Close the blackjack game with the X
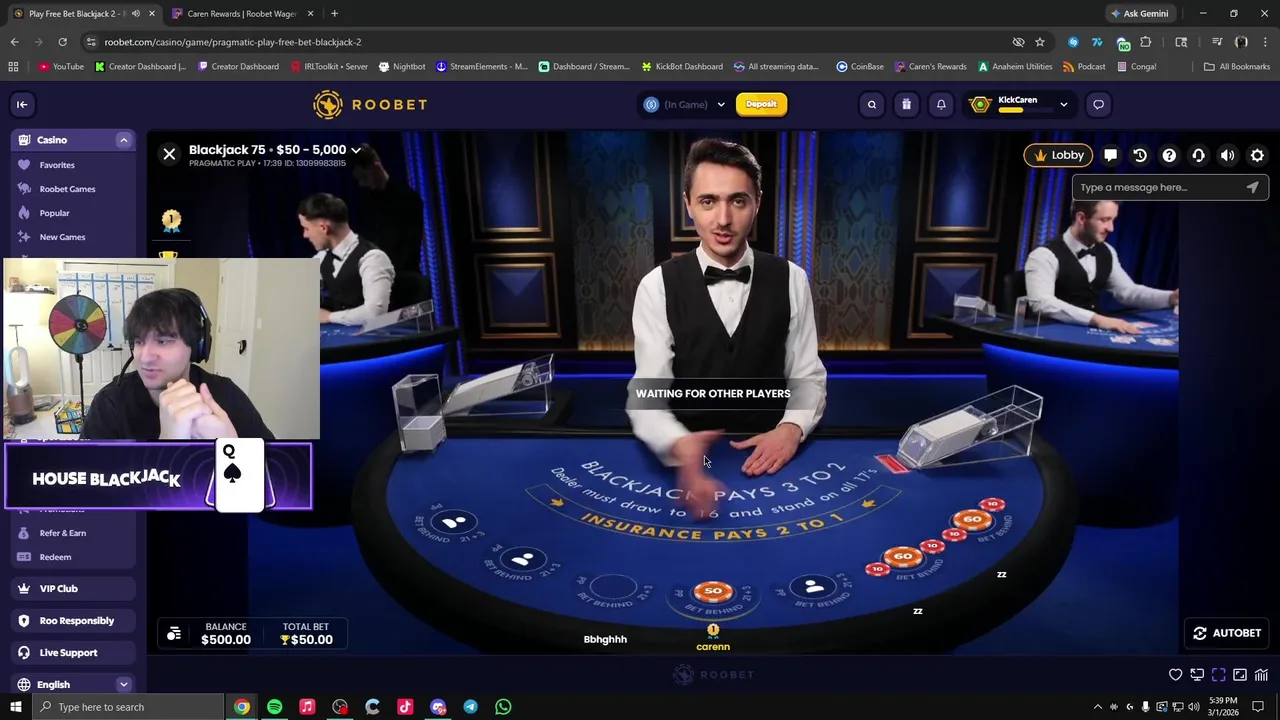 pyautogui.click(x=169, y=154)
